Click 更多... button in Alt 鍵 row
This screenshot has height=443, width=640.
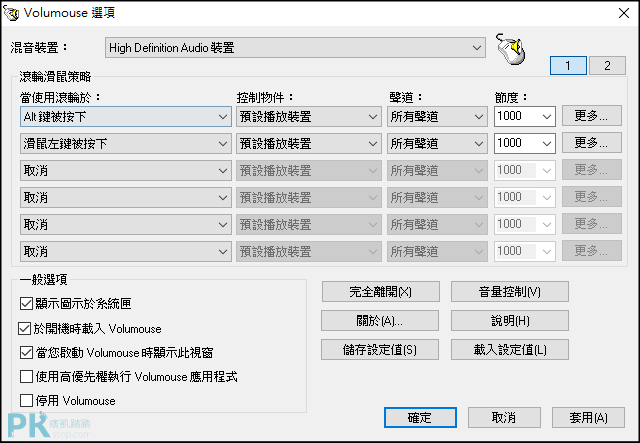[x=592, y=116]
